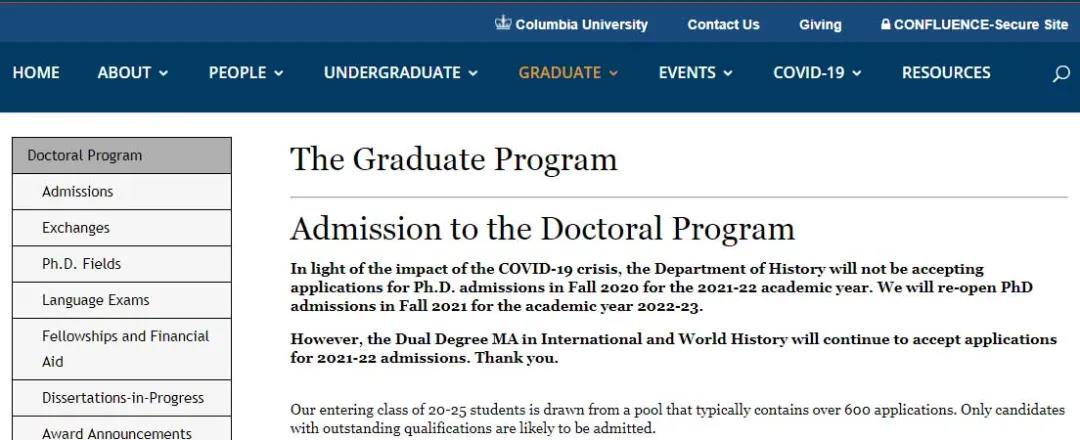Open Admissions in the sidebar
Image resolution: width=1080 pixels, height=440 pixels.
[x=78, y=191]
